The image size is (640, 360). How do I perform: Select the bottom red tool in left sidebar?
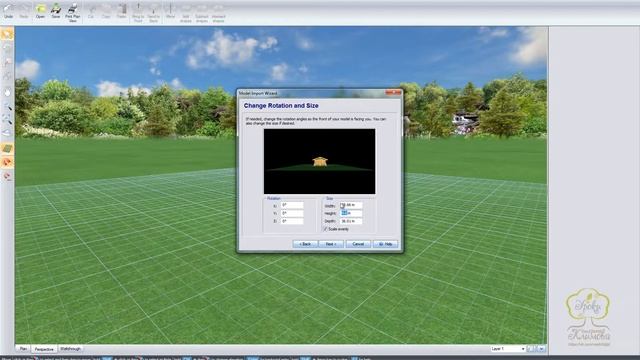(x=7, y=176)
